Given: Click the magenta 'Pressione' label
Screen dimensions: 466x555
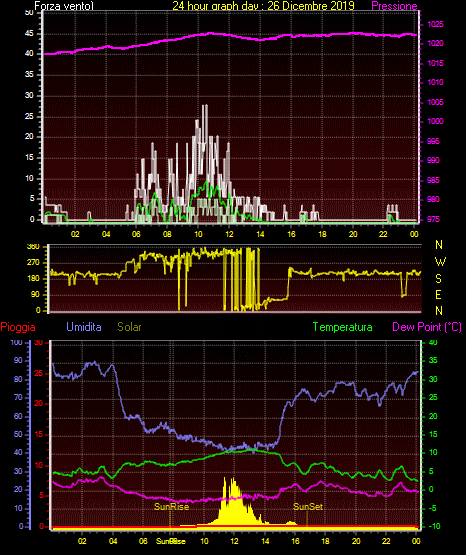Looking at the screenshot, I should coord(394,6).
